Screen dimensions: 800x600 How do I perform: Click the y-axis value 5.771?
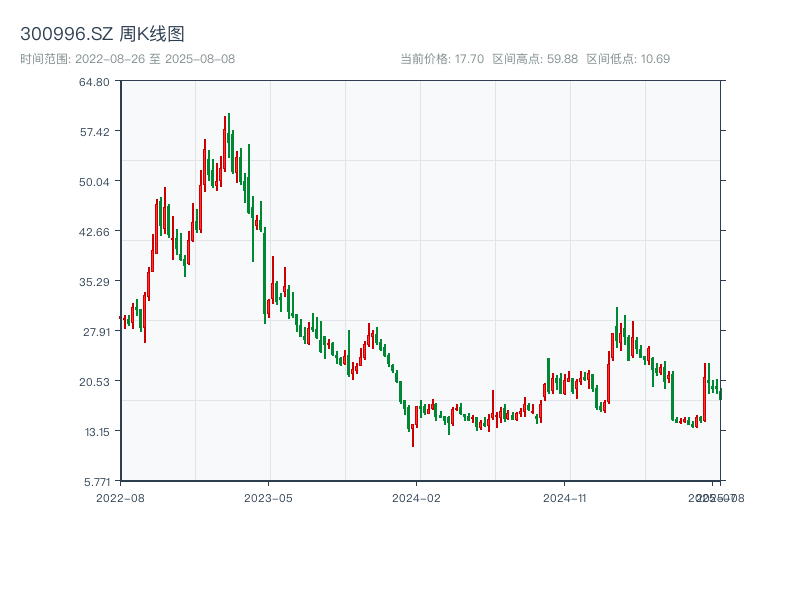[x=97, y=482]
